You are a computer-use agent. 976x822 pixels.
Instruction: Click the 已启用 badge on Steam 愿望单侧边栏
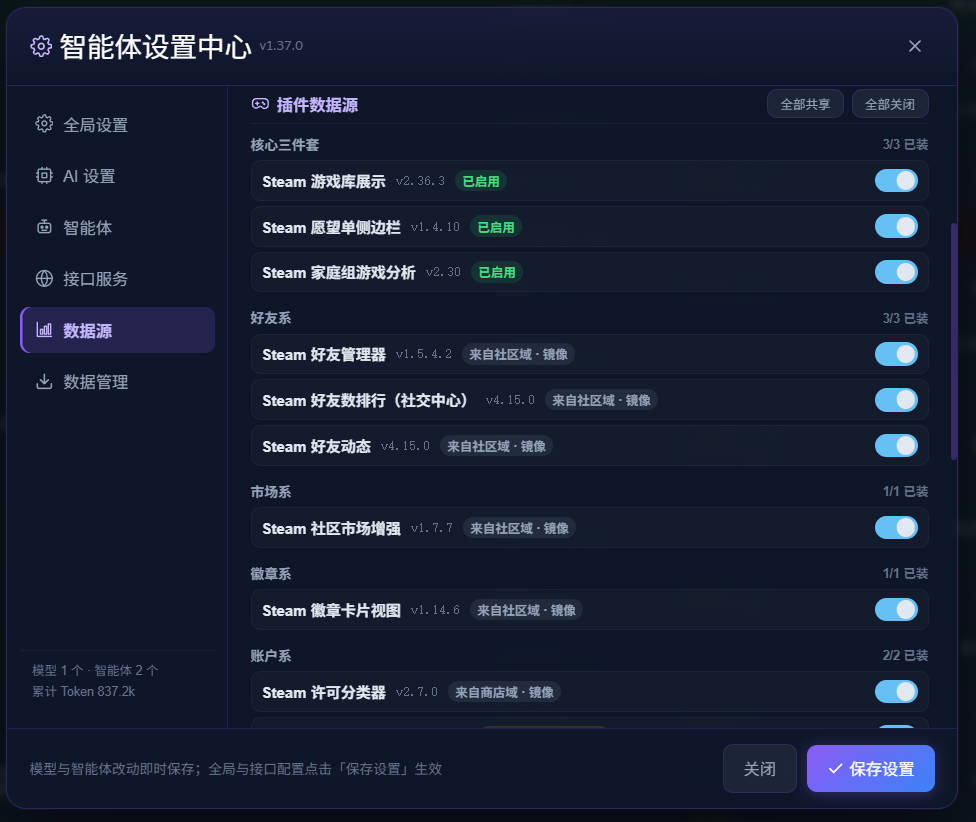pyautogui.click(x=495, y=227)
